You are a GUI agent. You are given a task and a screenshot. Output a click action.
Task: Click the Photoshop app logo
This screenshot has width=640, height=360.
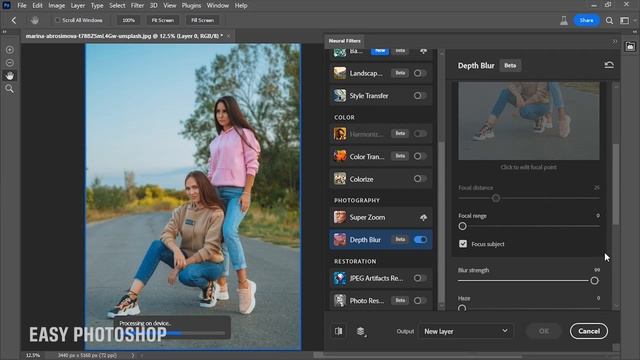coord(6,5)
